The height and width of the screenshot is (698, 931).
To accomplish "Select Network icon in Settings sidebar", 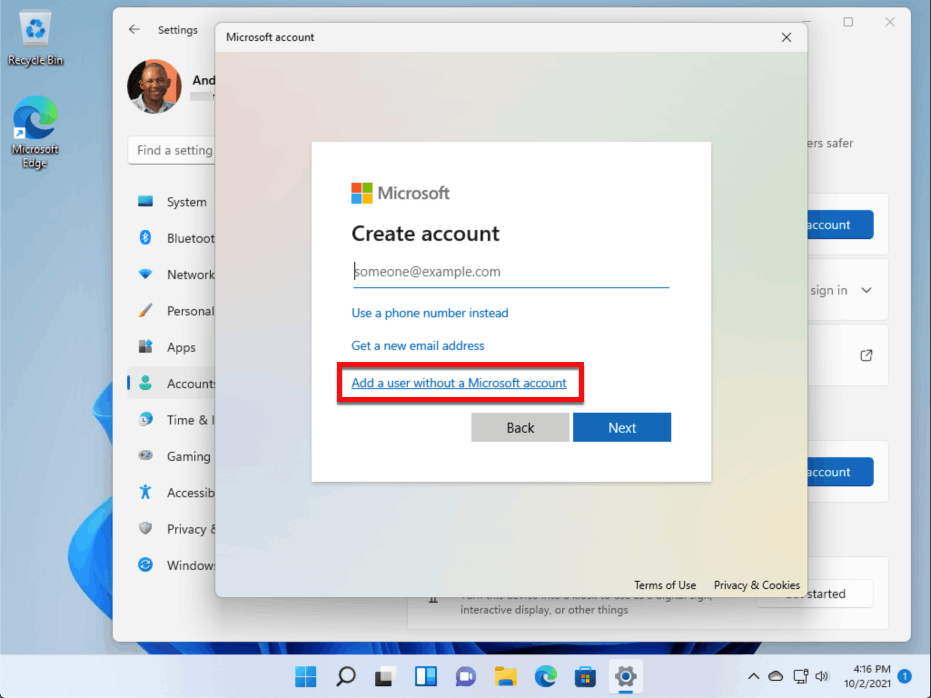I will (x=145, y=274).
